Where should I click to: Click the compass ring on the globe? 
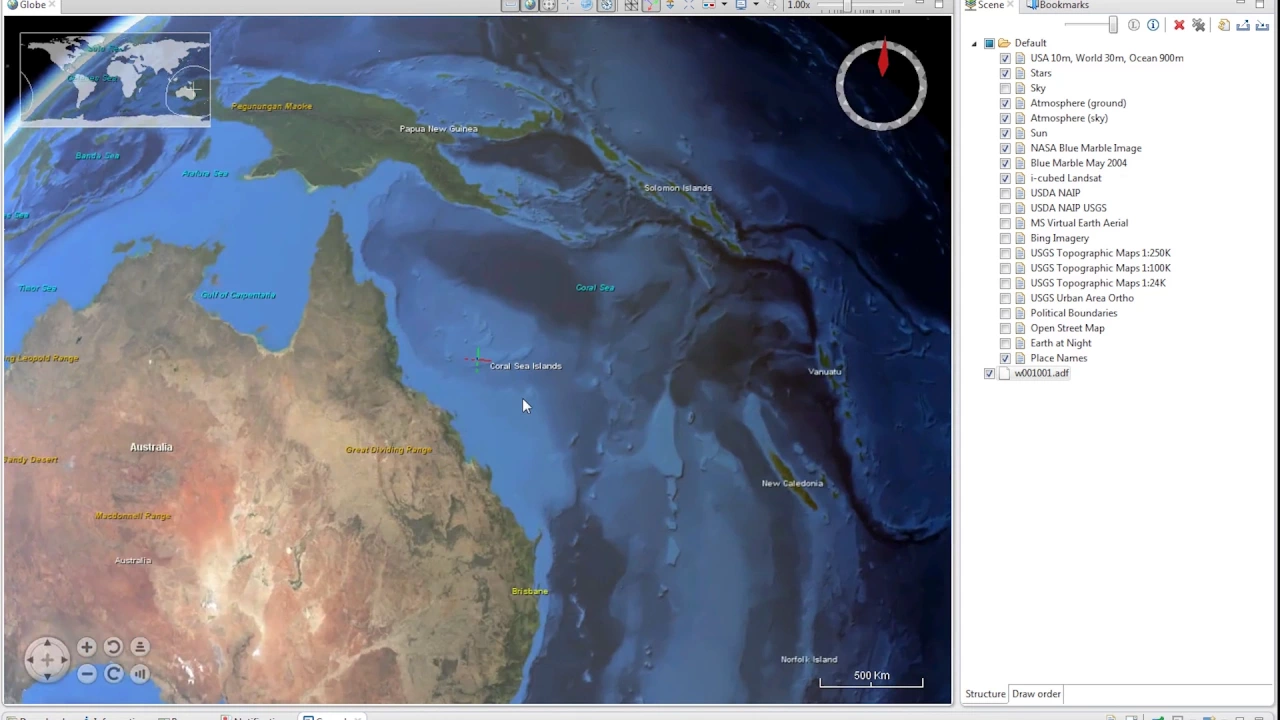[x=882, y=85]
